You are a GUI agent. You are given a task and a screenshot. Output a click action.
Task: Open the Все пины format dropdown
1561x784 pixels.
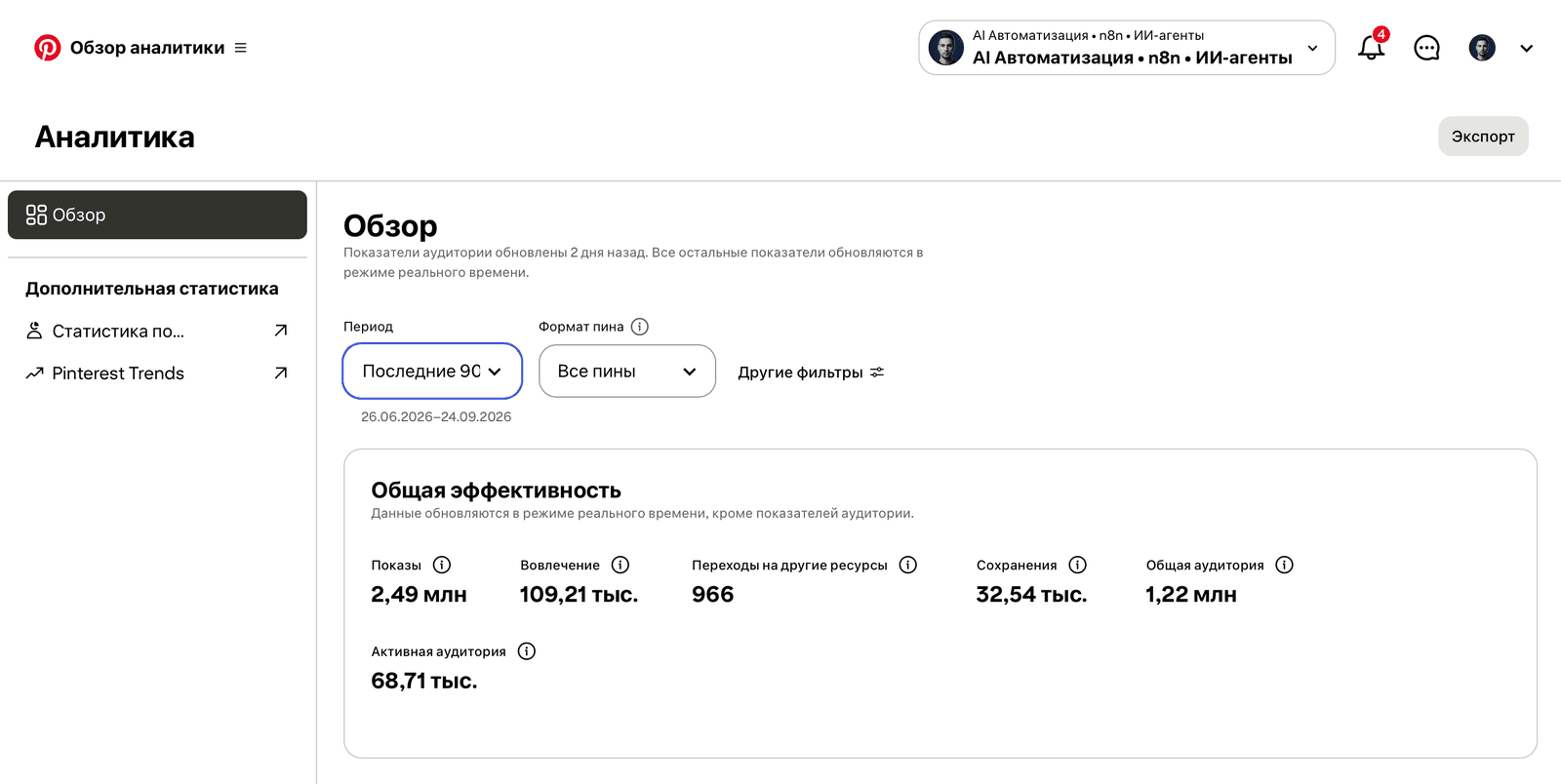pyautogui.click(x=627, y=371)
